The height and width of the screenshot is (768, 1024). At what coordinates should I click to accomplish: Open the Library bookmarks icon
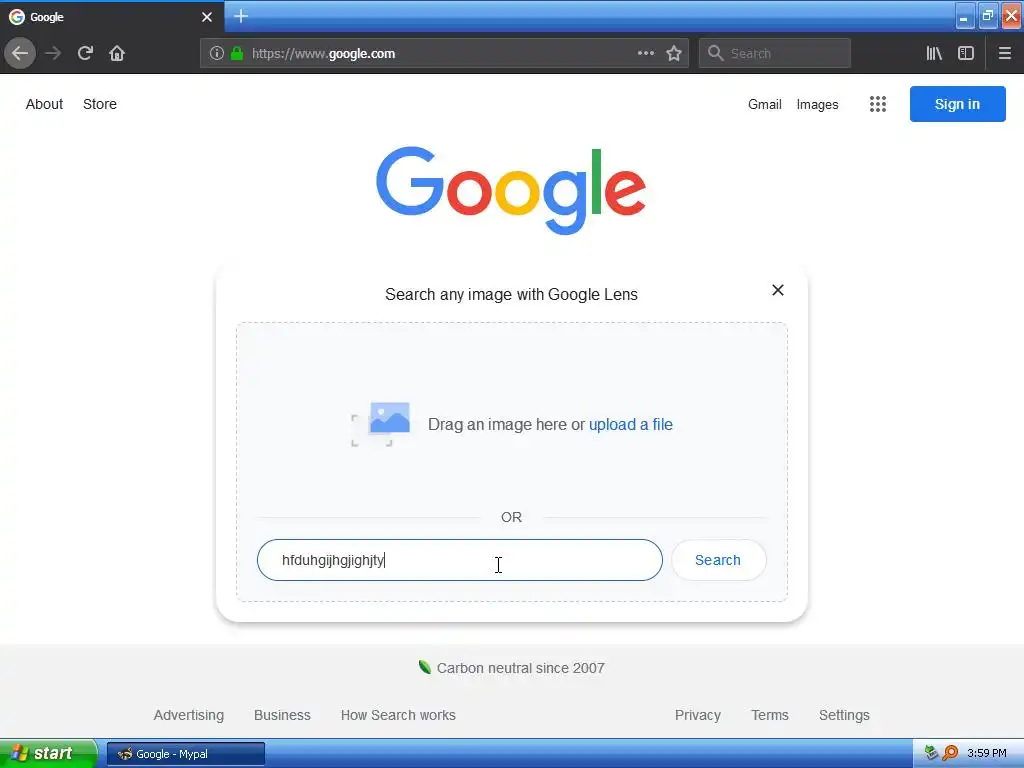pos(934,54)
